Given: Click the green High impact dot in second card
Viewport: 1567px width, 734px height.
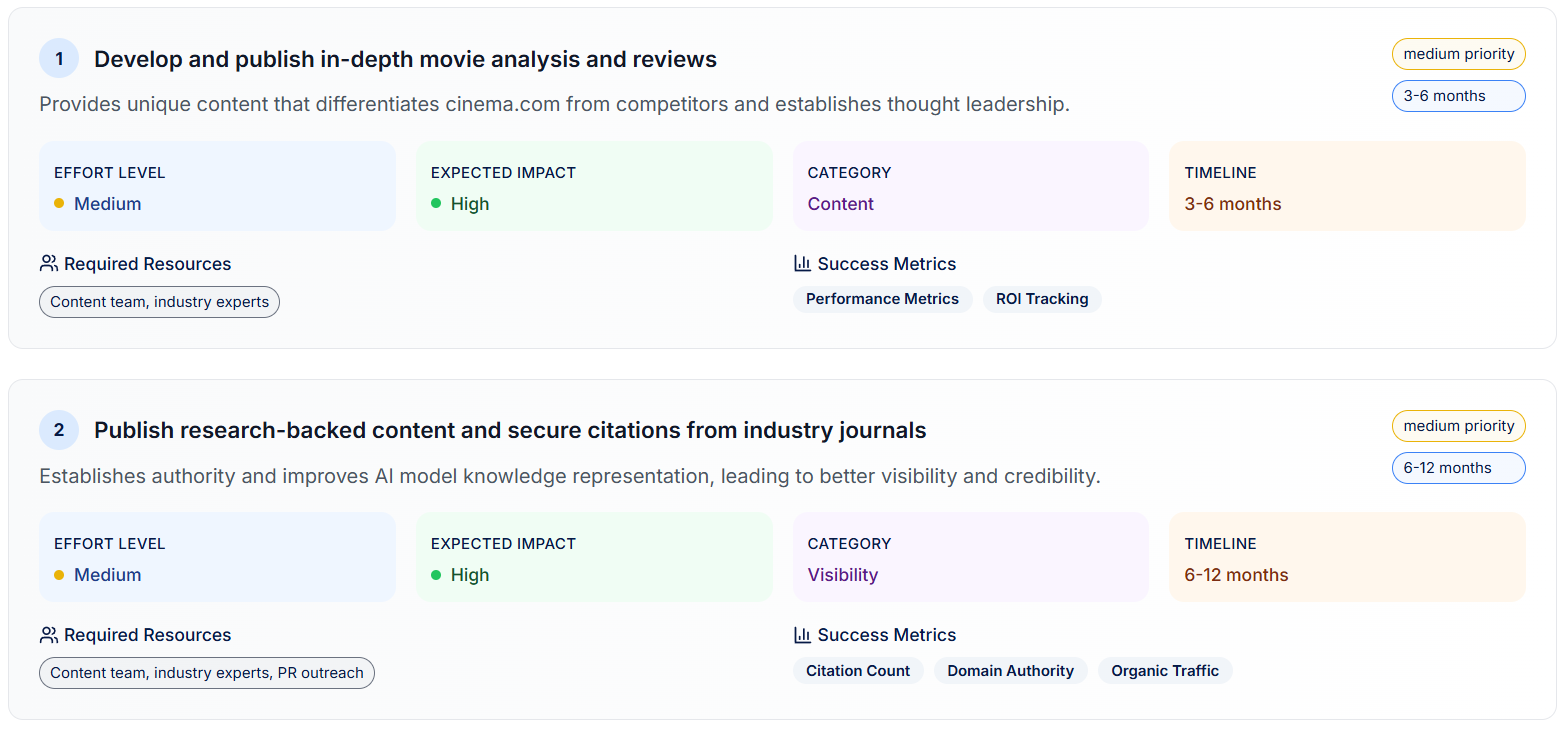Looking at the screenshot, I should pyautogui.click(x=436, y=575).
